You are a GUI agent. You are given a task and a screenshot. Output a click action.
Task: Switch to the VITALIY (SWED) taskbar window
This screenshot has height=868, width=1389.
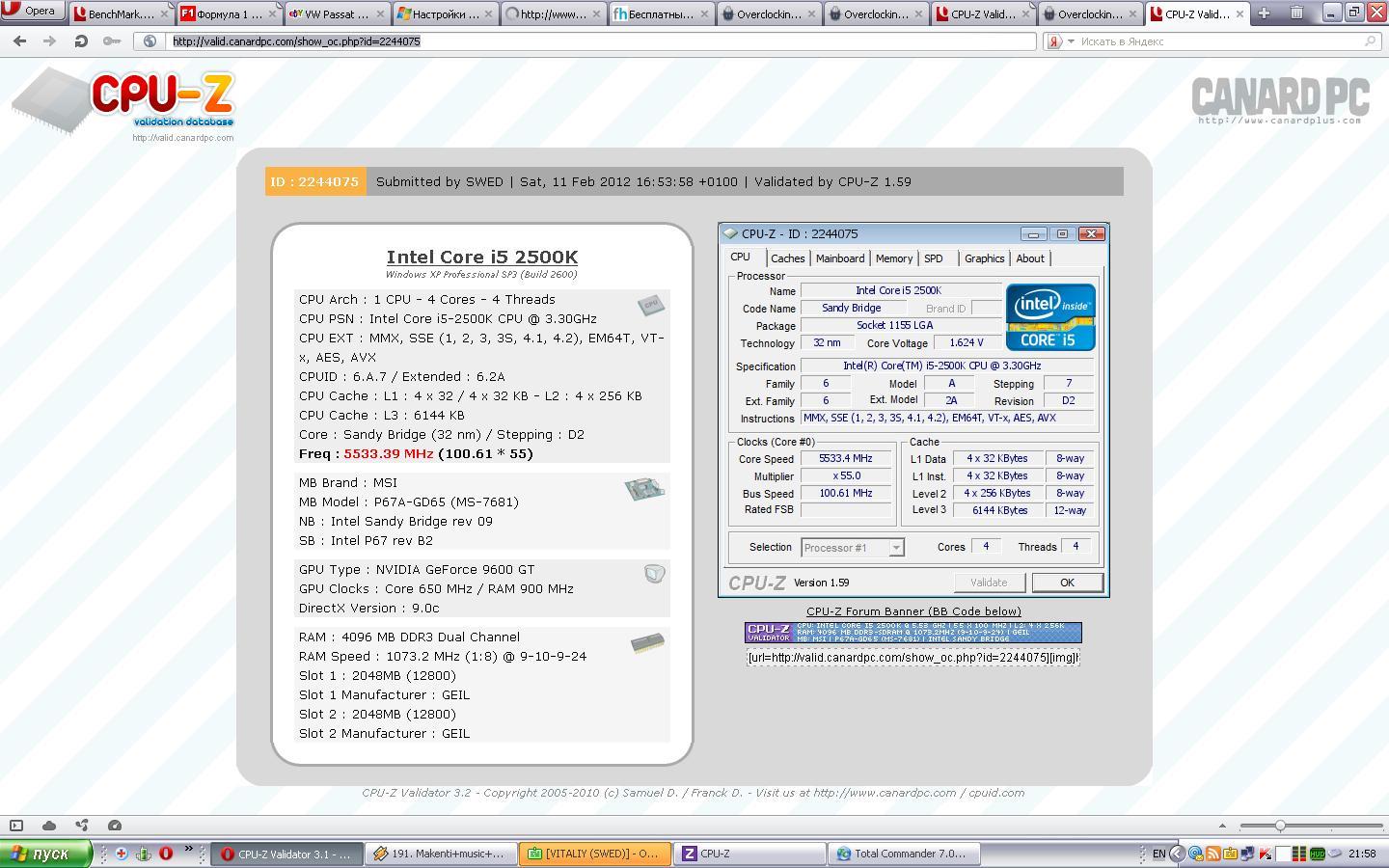tap(595, 854)
